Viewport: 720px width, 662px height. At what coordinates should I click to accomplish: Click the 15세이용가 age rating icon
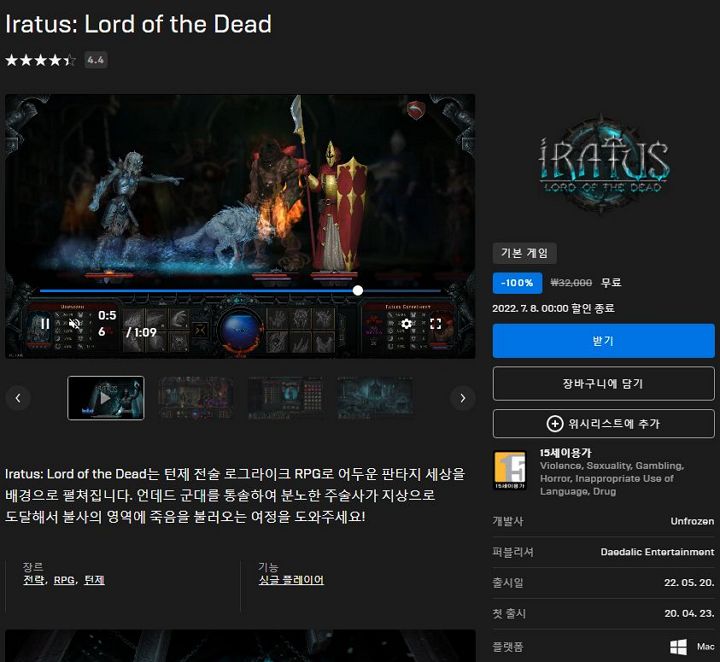pos(510,471)
